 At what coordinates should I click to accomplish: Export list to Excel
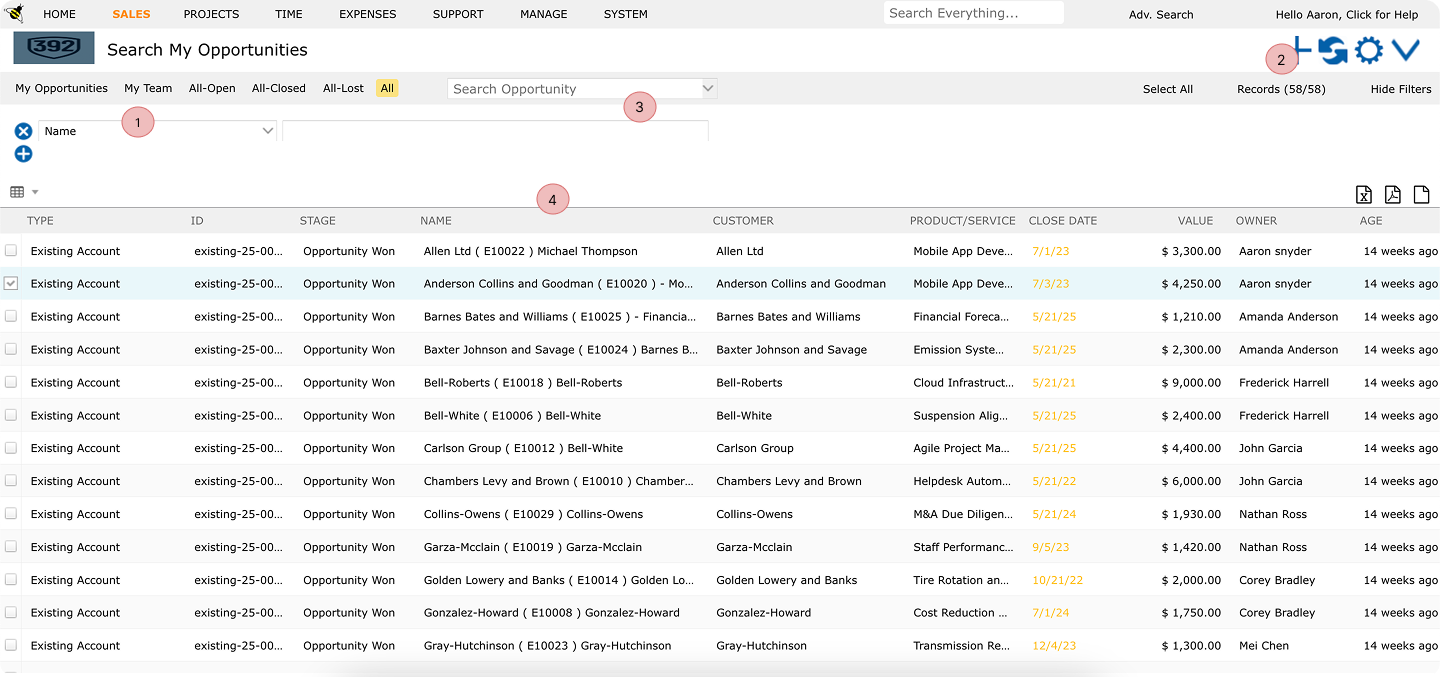pyautogui.click(x=1364, y=195)
